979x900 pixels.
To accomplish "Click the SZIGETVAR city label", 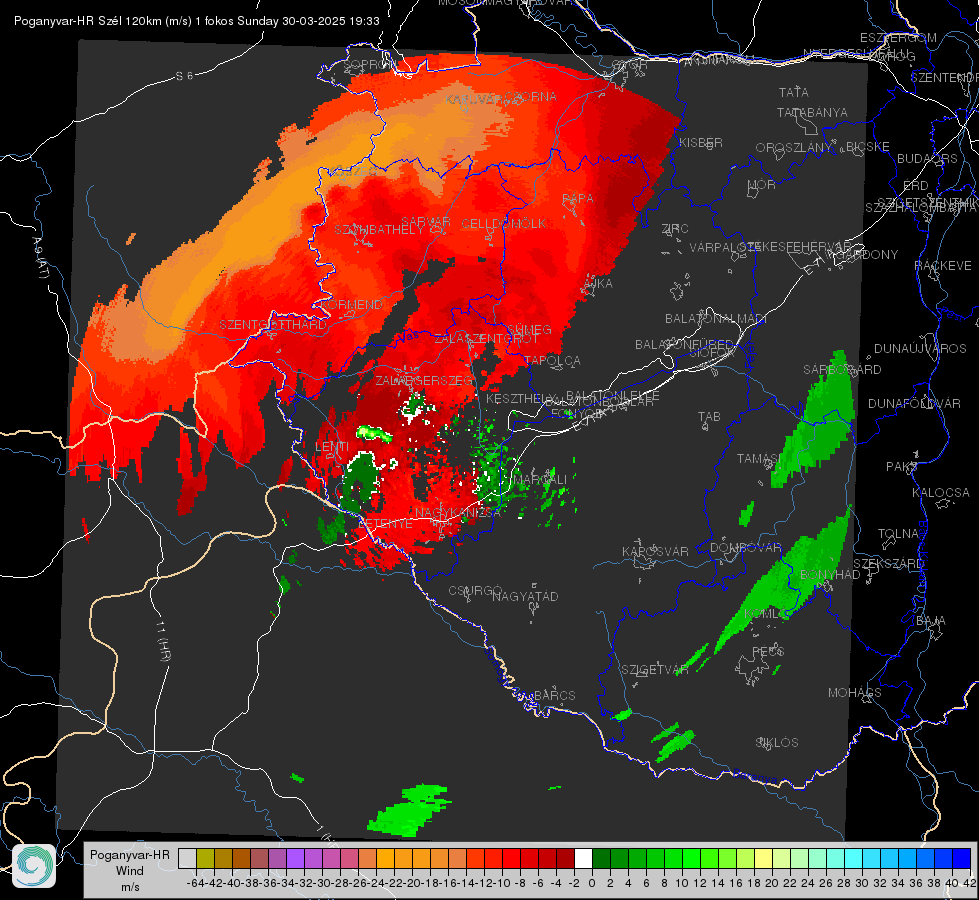I will (x=654, y=670).
